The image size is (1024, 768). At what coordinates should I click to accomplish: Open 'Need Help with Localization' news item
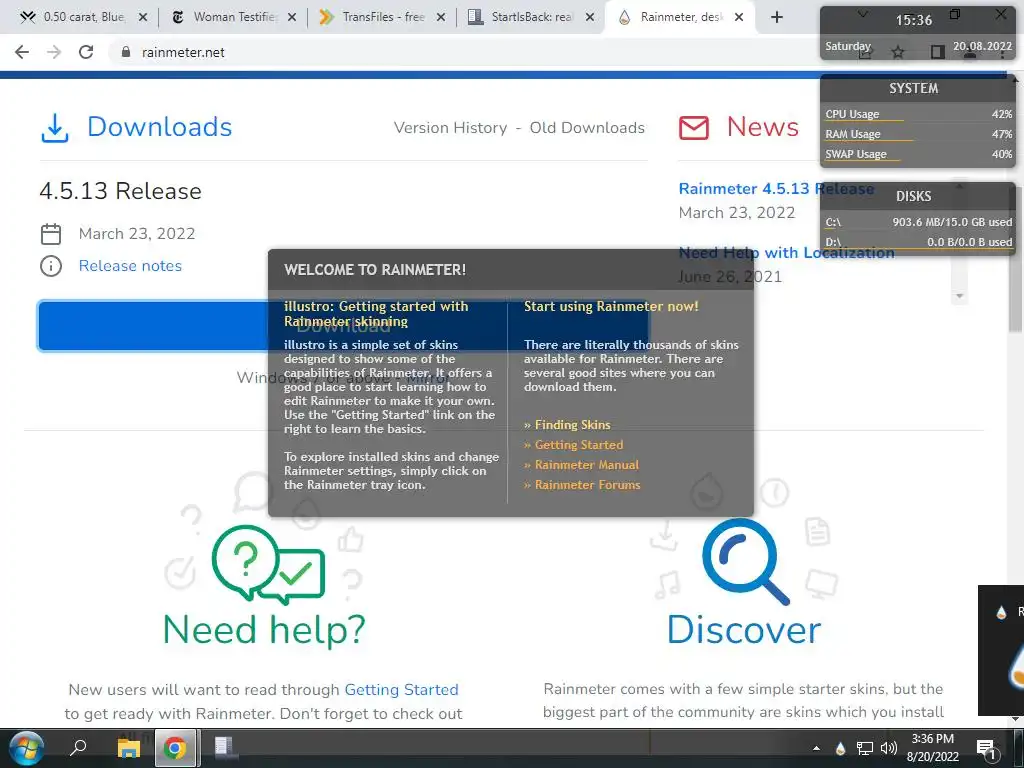(x=786, y=253)
